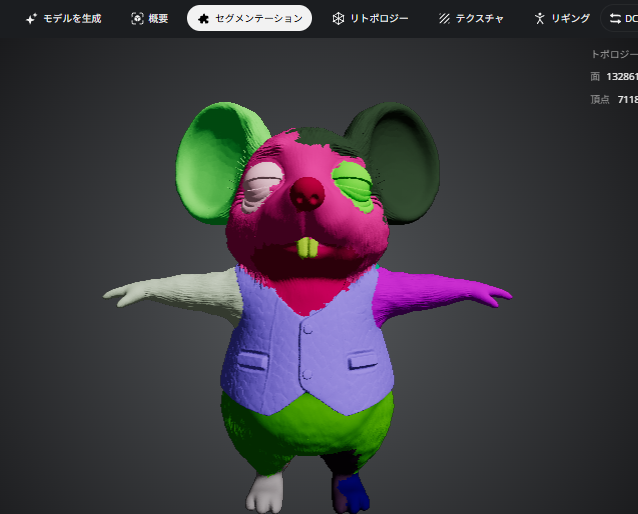Screen dimensions: 638x514
Task: Select the blue foot segment
Action: (x=353, y=492)
